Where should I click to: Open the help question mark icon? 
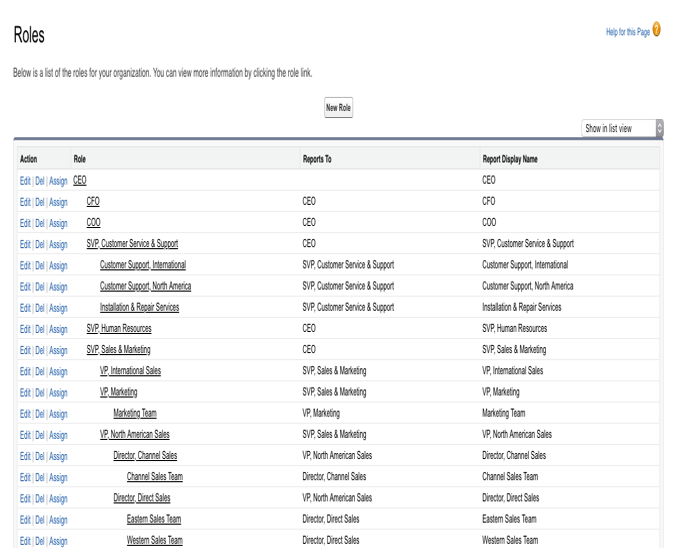[656, 30]
